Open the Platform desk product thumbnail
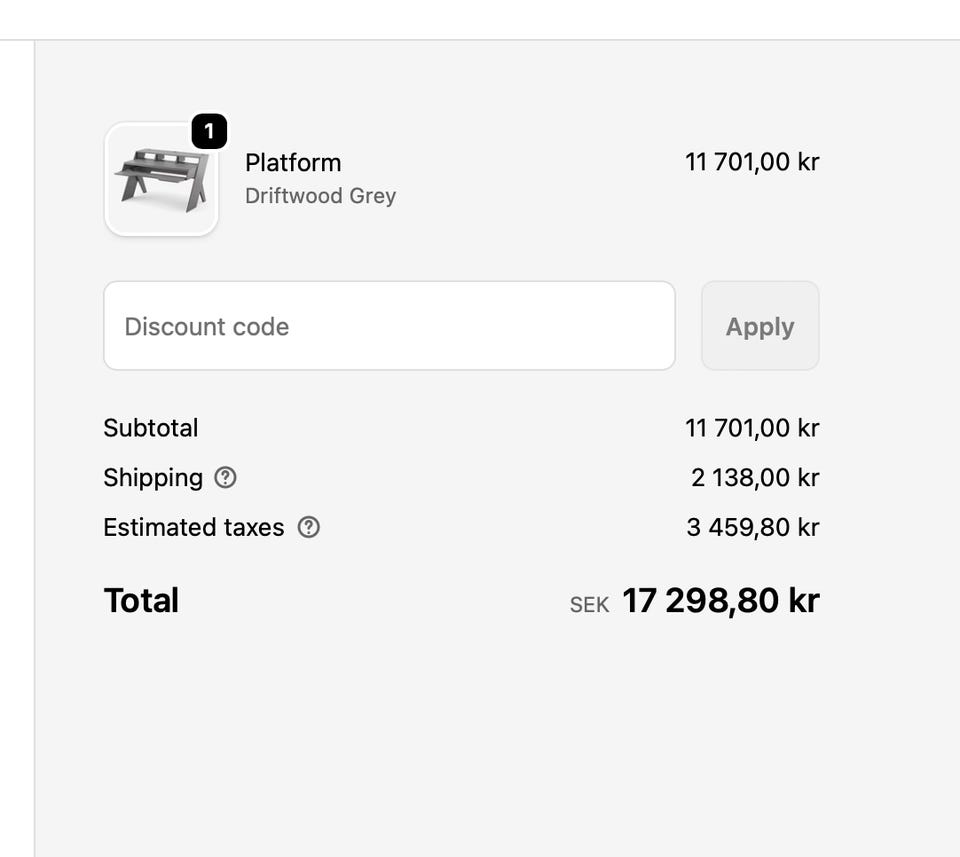This screenshot has height=857, width=960. pyautogui.click(x=161, y=180)
